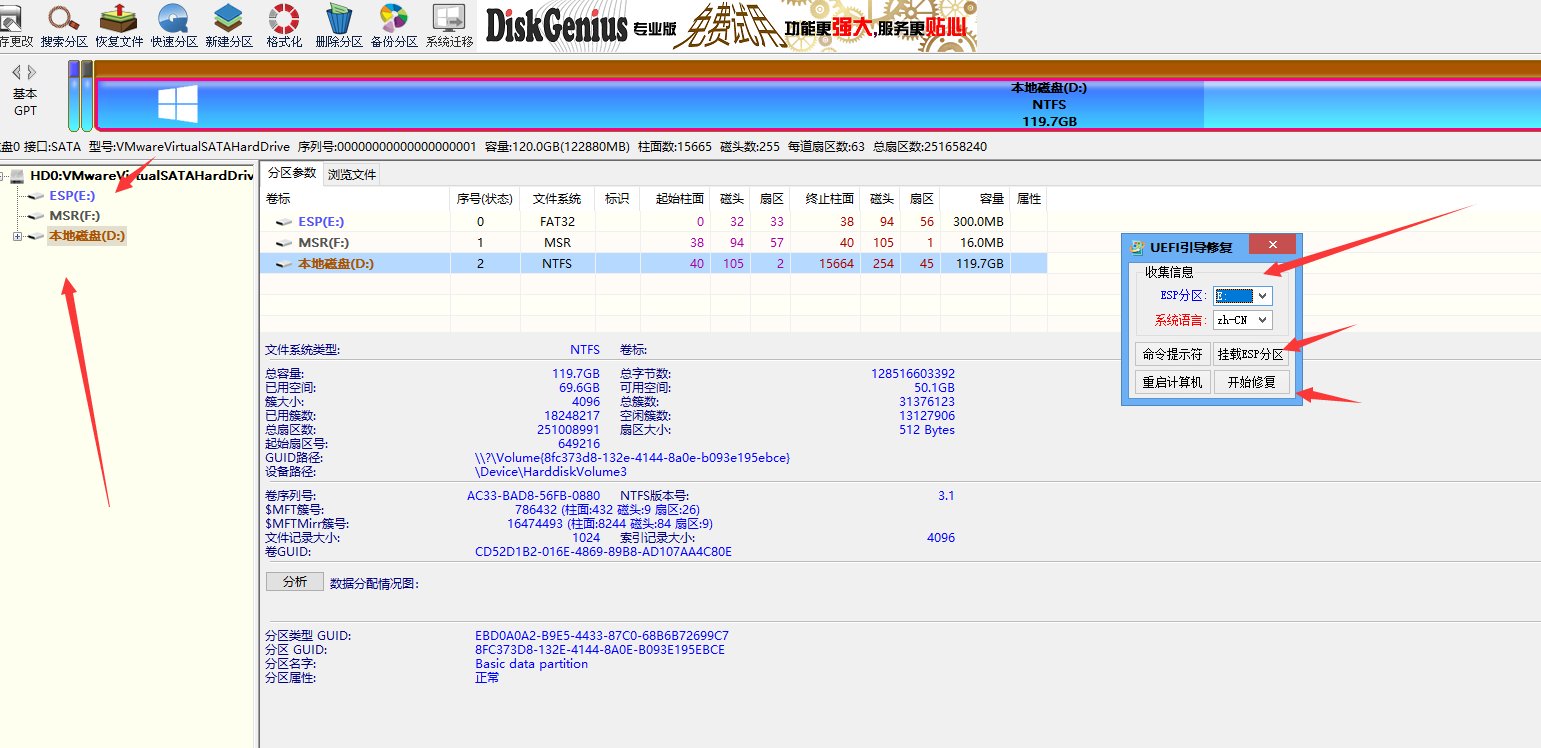Click the 128516603392 total bytes value
The height and width of the screenshot is (748, 1541).
(x=913, y=374)
